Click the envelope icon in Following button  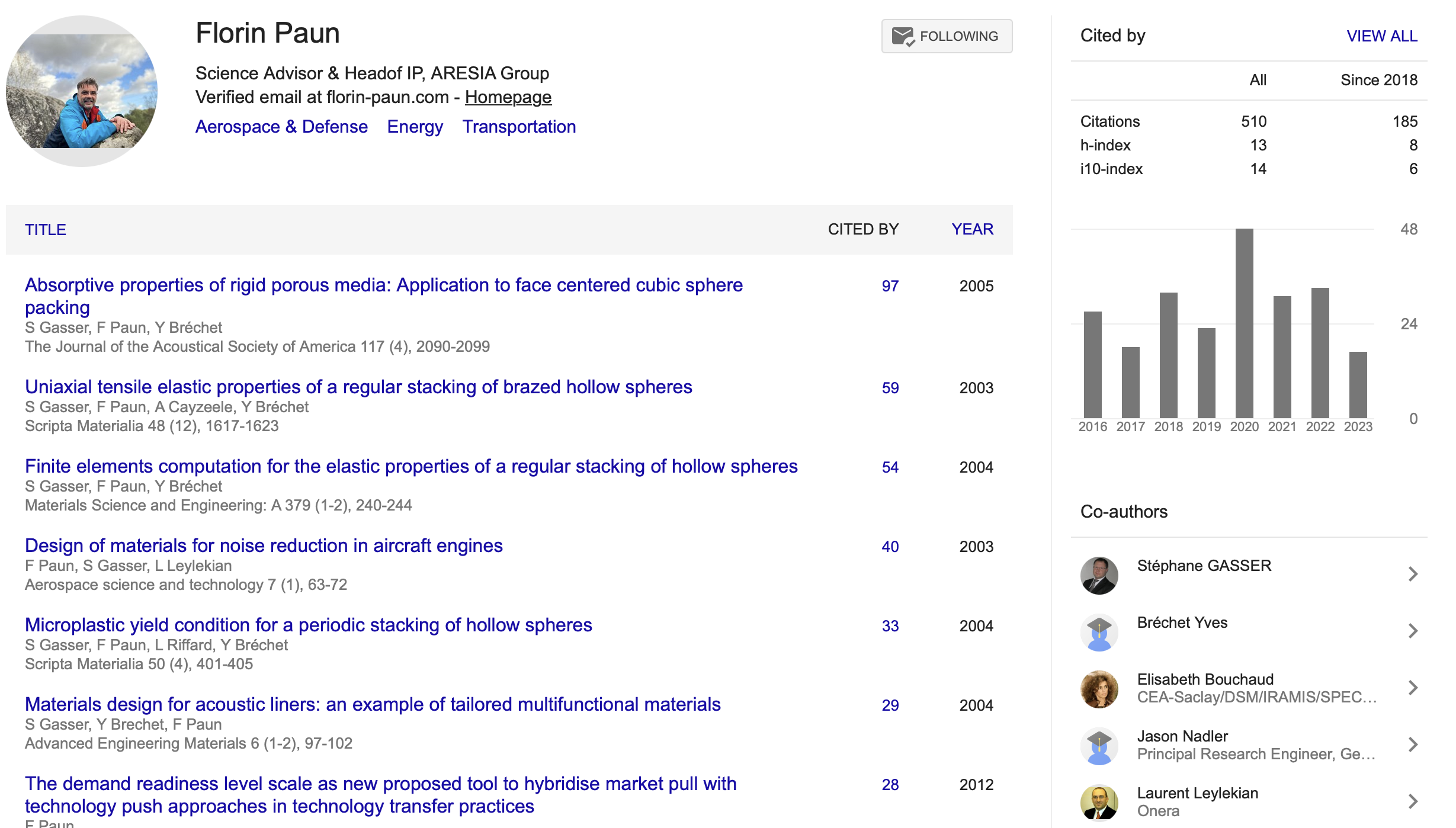tap(903, 37)
